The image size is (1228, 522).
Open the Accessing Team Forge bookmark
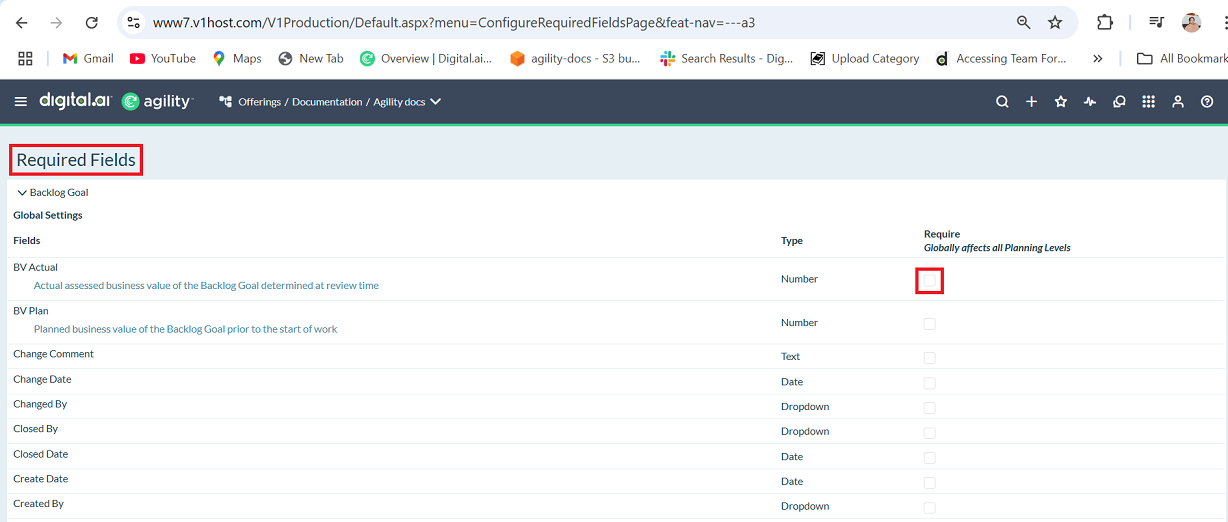1001,58
